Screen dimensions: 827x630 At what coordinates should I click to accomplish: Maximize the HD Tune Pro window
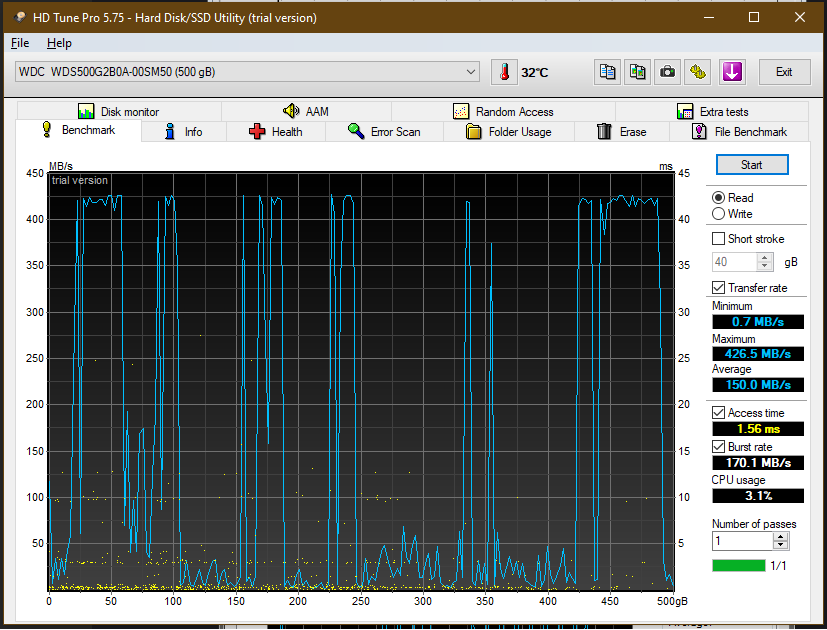click(754, 17)
